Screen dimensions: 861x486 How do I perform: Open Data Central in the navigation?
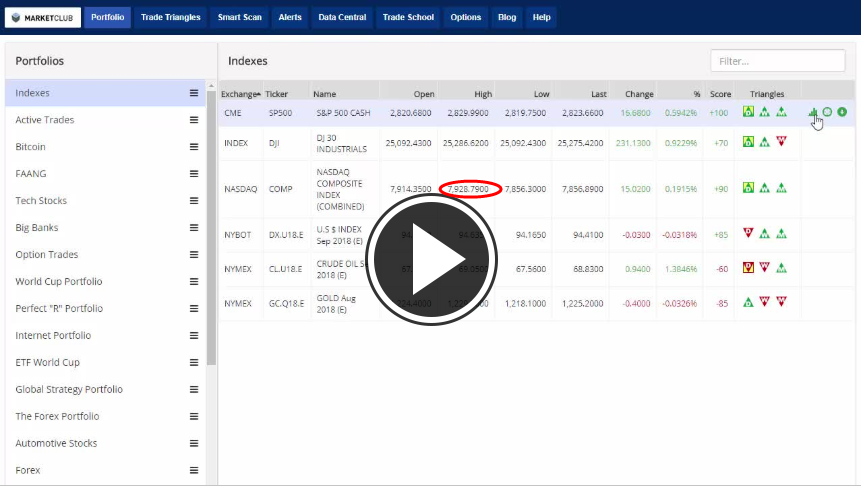342,18
